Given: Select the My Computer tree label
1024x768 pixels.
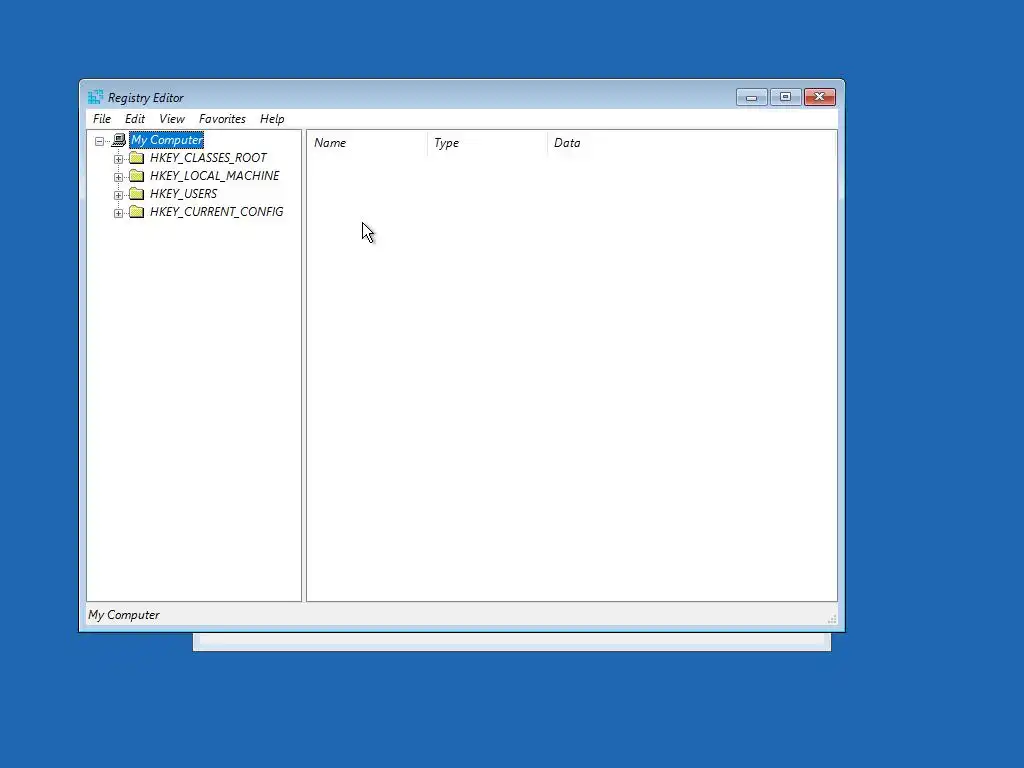Looking at the screenshot, I should (167, 140).
